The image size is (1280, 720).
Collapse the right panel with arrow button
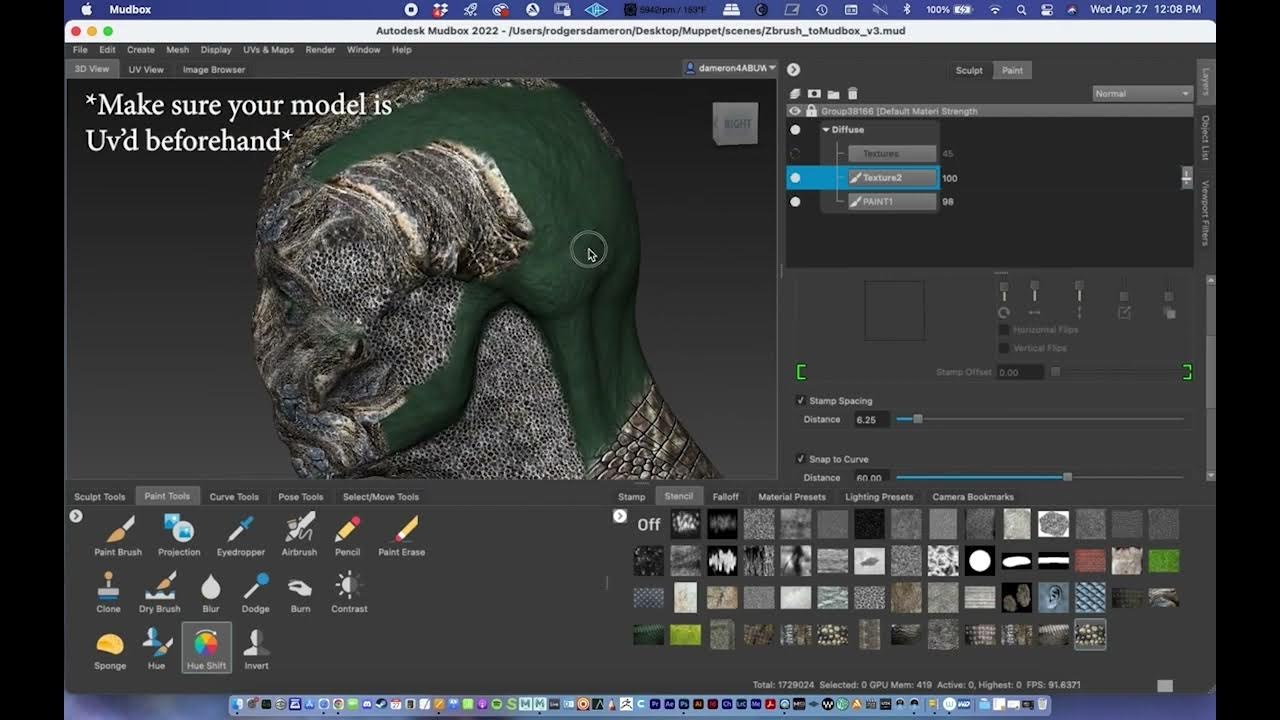coord(793,69)
